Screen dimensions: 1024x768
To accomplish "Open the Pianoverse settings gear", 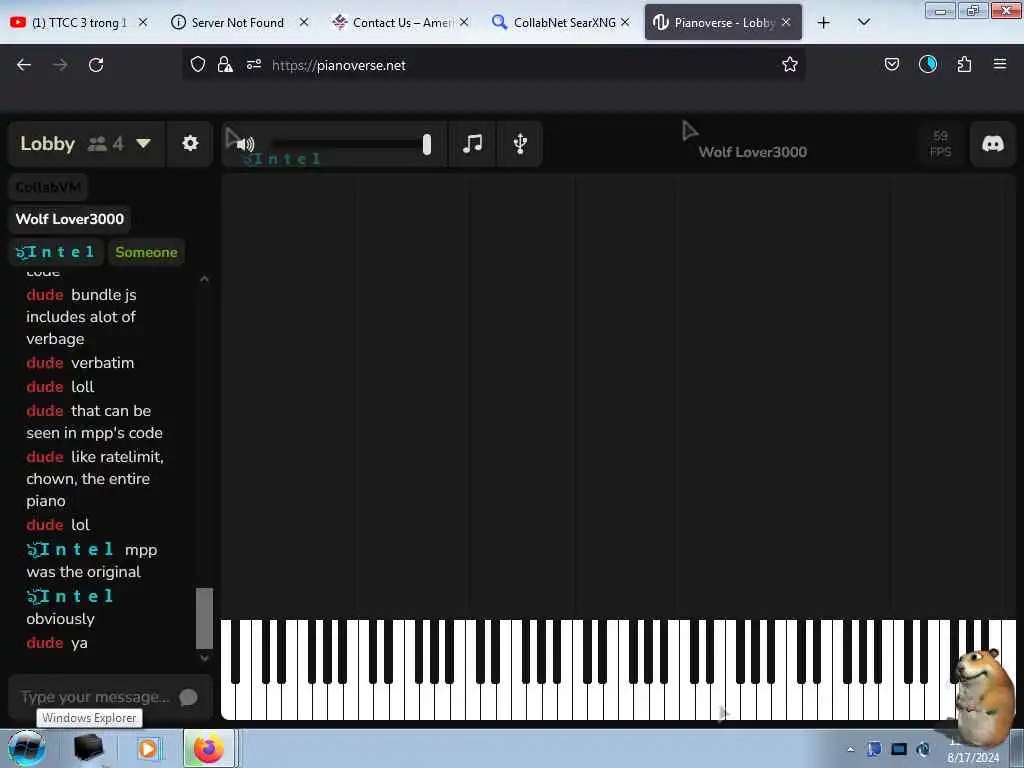I will pos(190,143).
